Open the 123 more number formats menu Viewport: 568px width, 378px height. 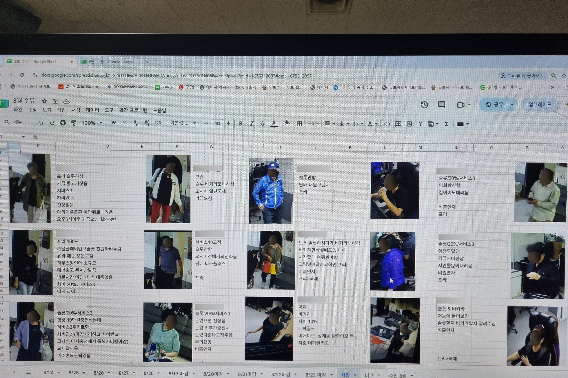158,123
